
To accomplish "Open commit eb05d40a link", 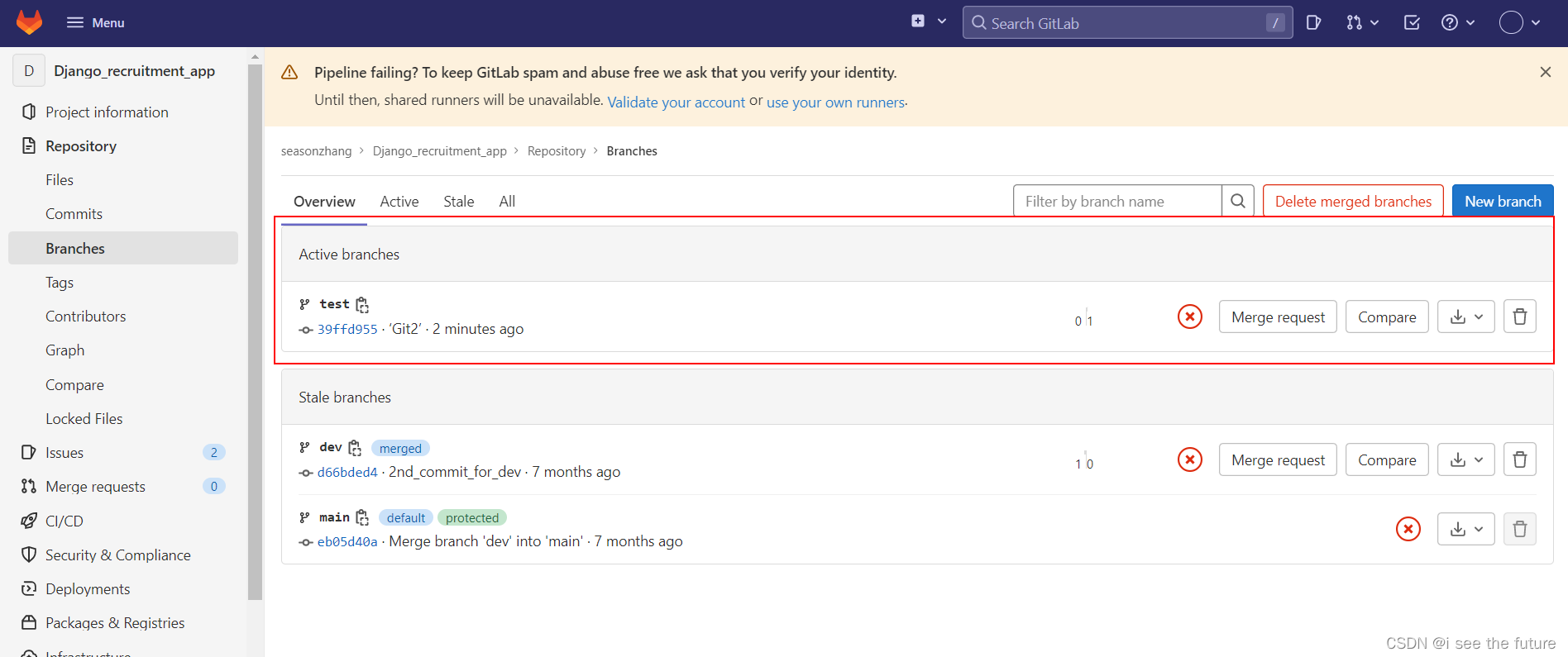I will (x=347, y=541).
